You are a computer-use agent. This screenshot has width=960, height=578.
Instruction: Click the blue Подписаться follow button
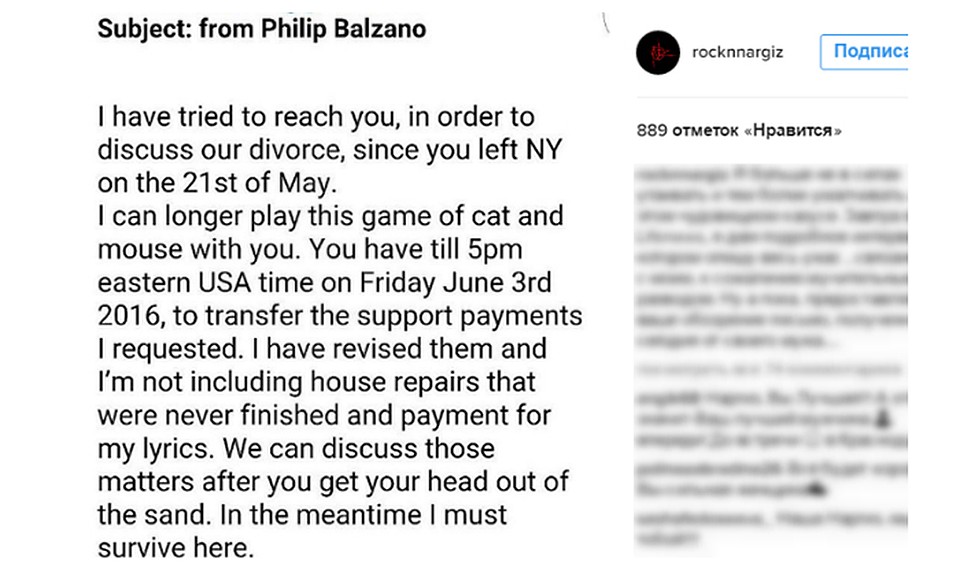click(864, 52)
